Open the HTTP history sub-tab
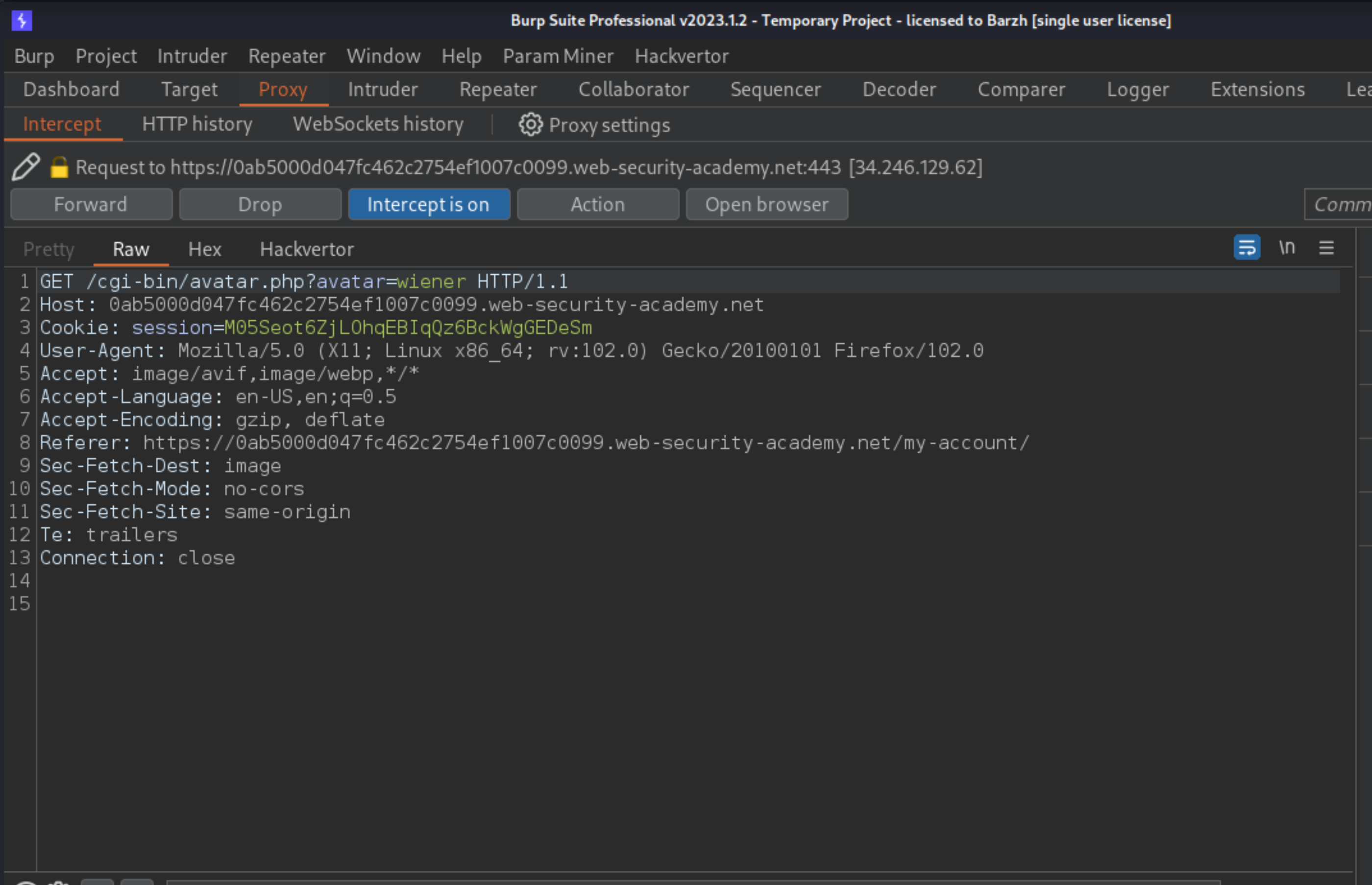The width and height of the screenshot is (1372, 885). [197, 124]
